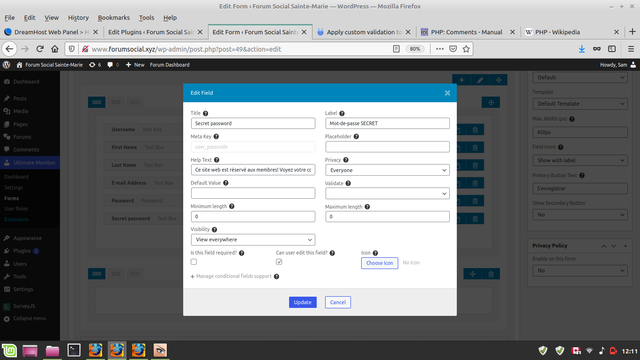Click into the Help Text input
The image size is (640, 360).
[253, 170]
